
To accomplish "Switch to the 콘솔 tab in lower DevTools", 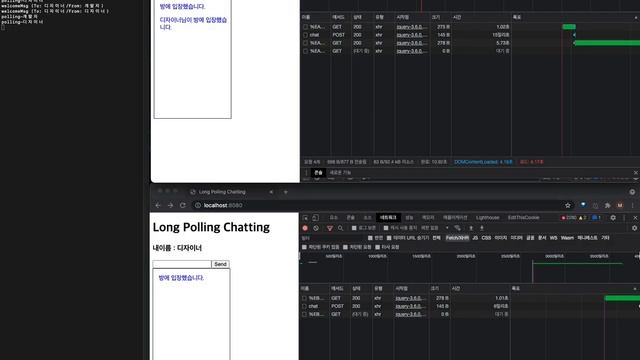I will 351,218.
